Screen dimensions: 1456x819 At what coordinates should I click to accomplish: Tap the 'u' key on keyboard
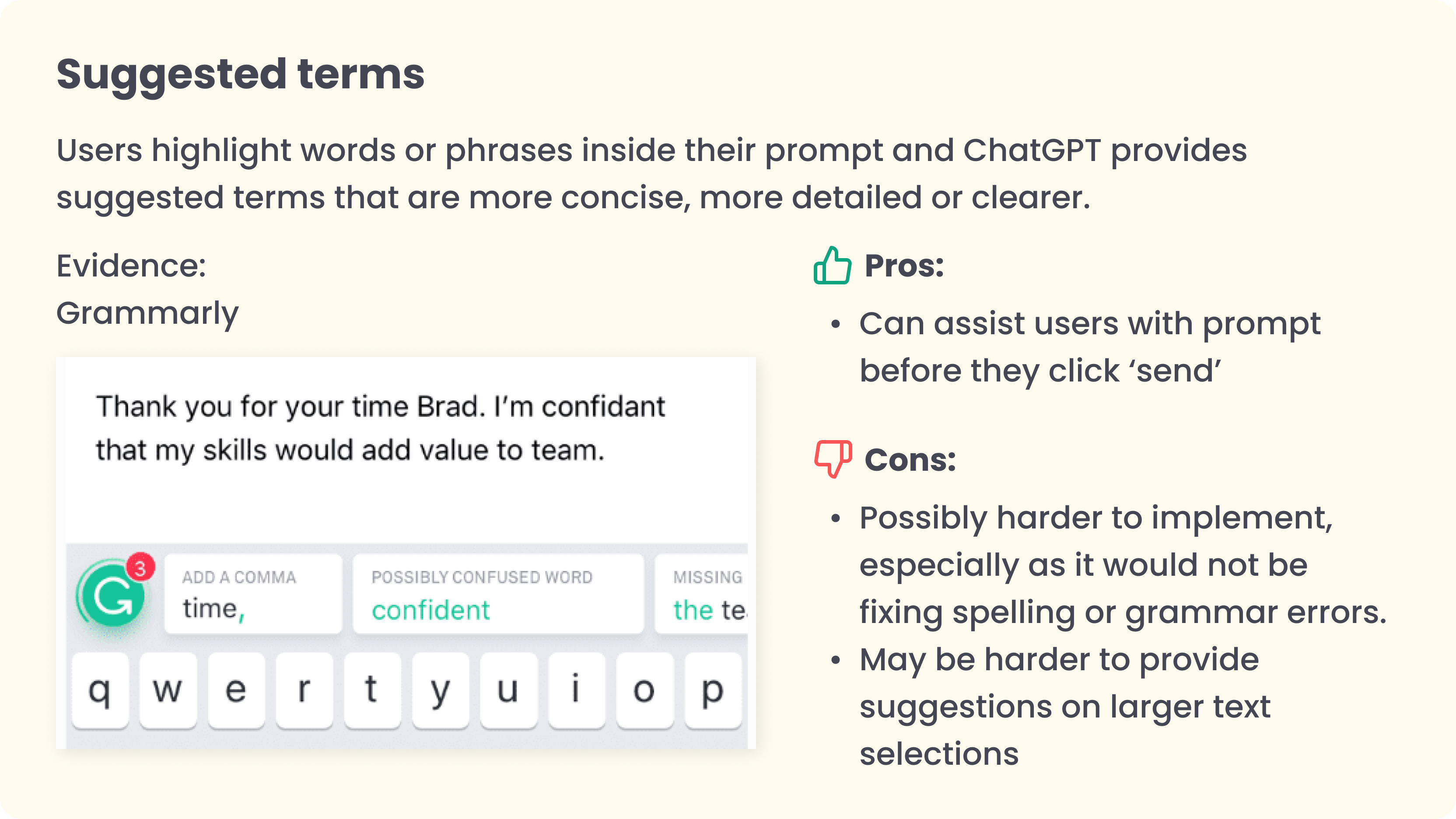tap(508, 690)
